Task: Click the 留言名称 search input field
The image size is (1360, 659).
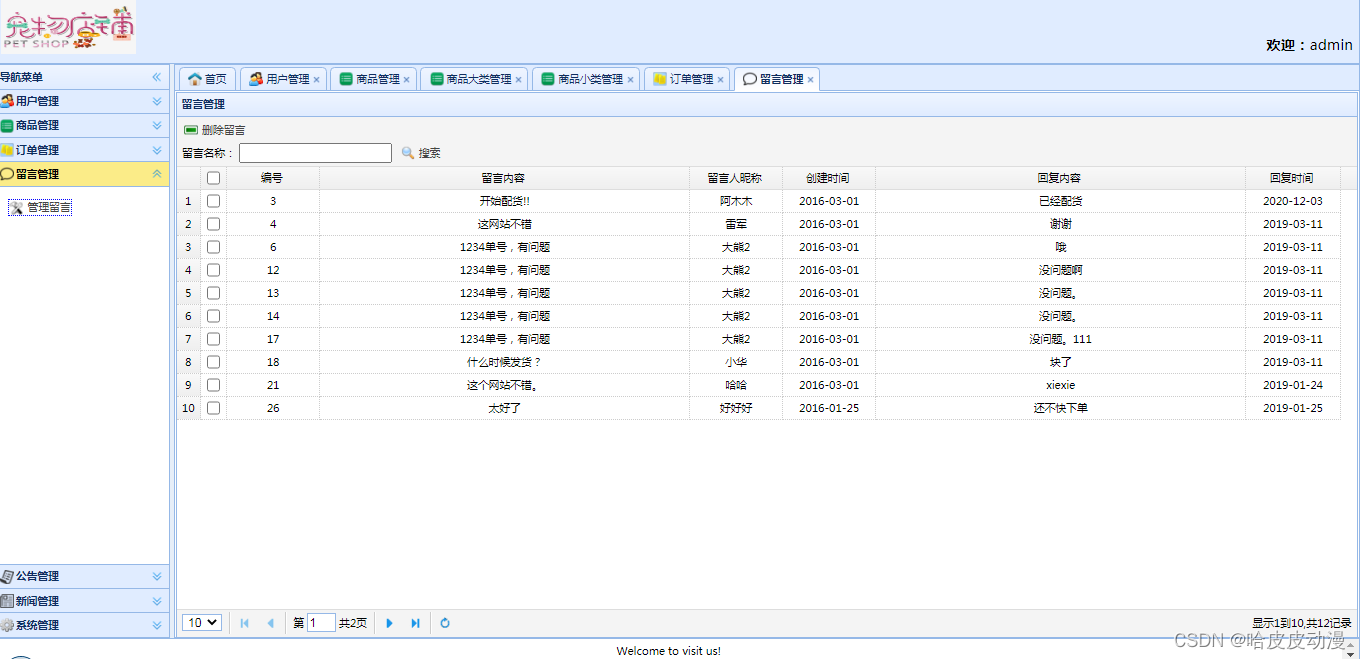Action: click(x=315, y=153)
